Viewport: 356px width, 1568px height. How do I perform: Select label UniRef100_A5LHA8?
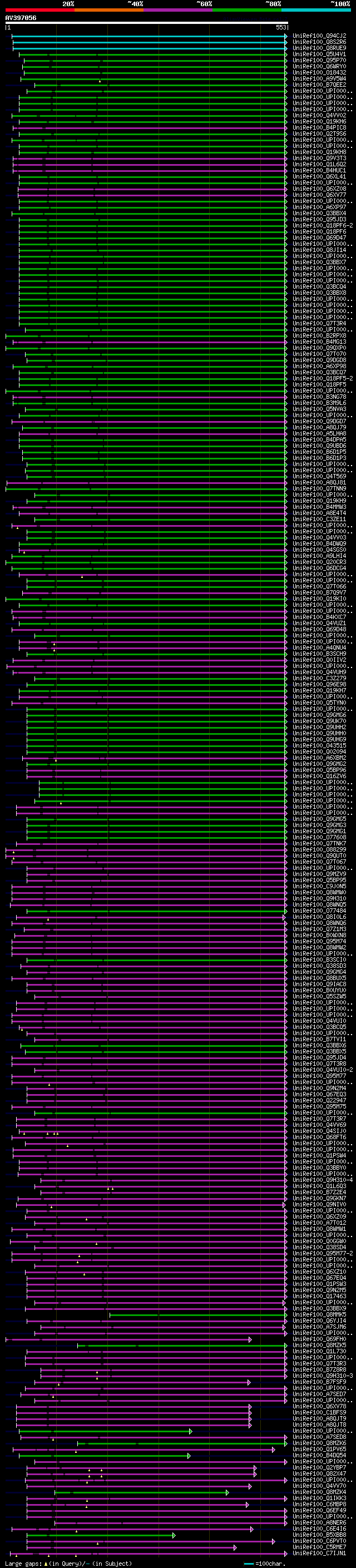pyautogui.click(x=319, y=433)
